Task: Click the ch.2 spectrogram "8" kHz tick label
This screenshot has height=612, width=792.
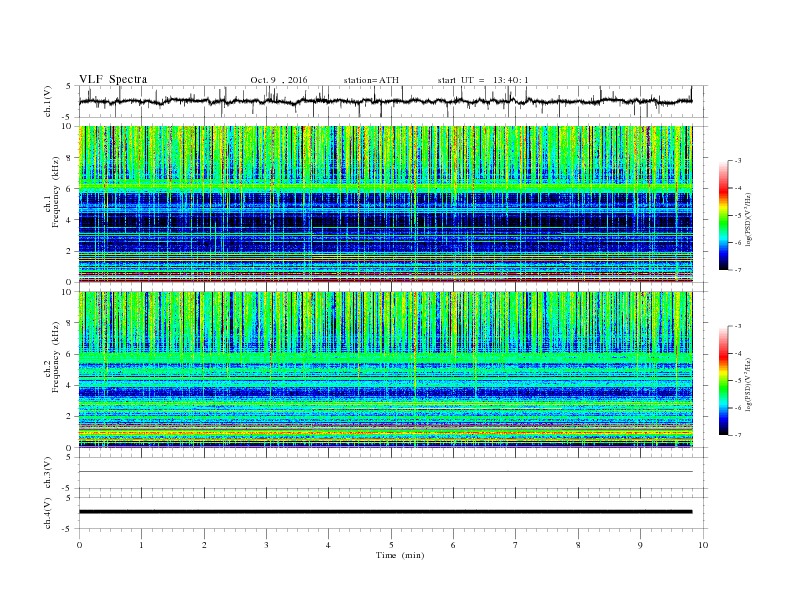Action: (69, 323)
